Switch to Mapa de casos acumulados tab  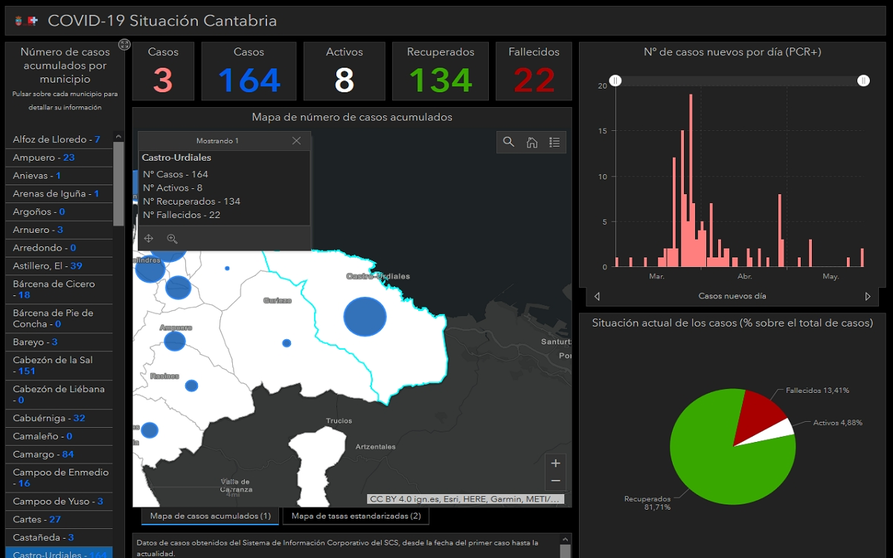pos(210,516)
